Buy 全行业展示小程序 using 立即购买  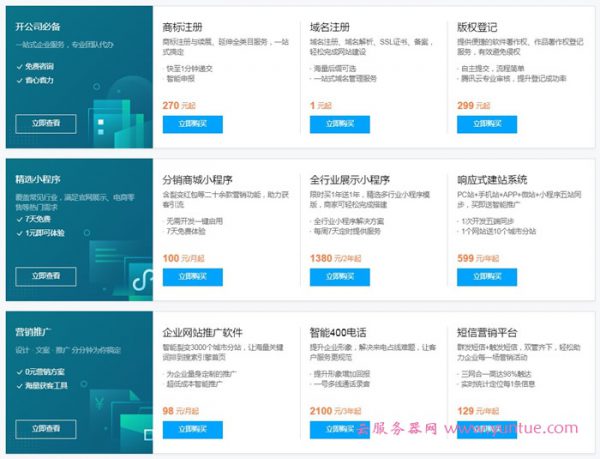click(x=339, y=277)
